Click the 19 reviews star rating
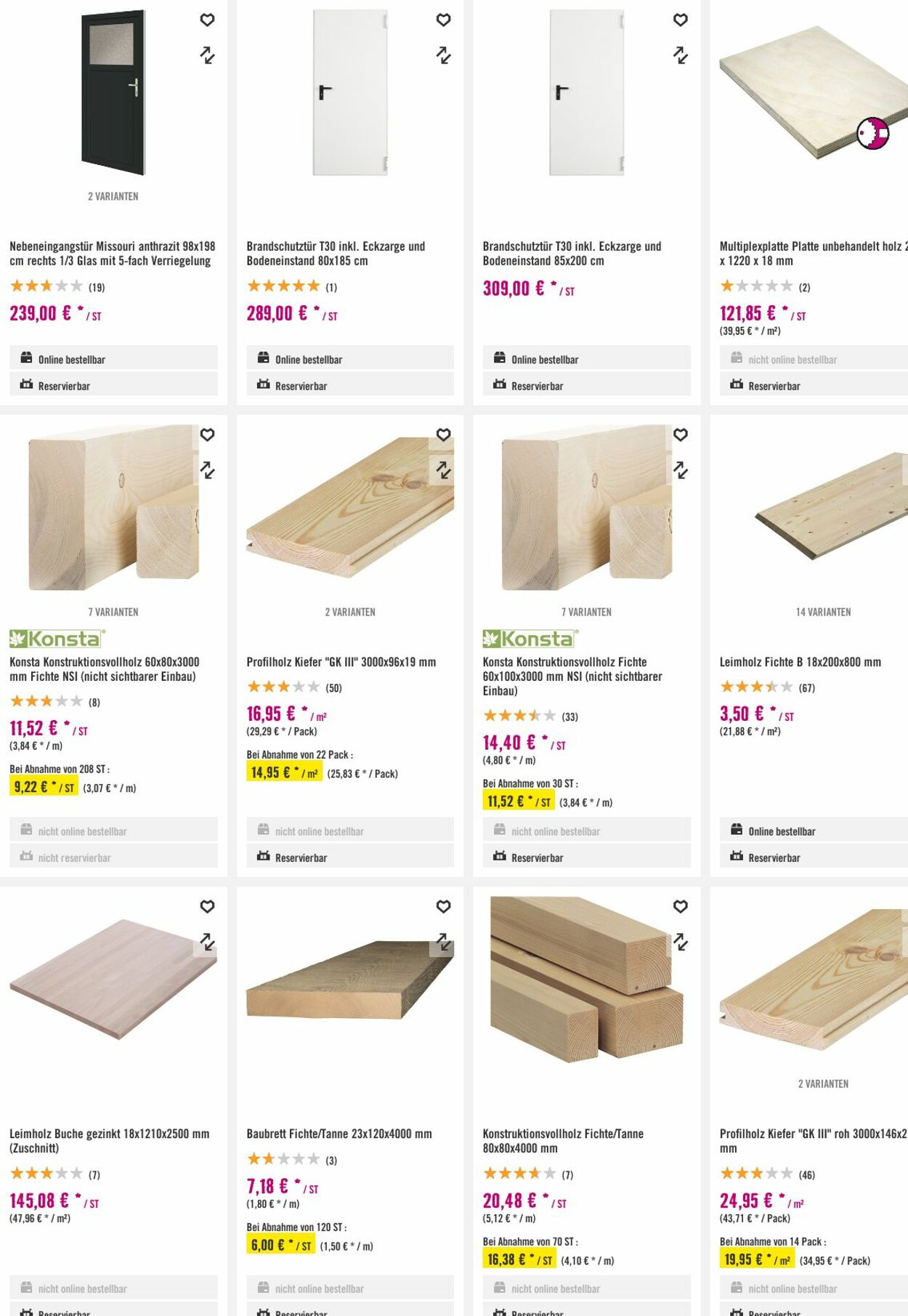 (x=57, y=286)
